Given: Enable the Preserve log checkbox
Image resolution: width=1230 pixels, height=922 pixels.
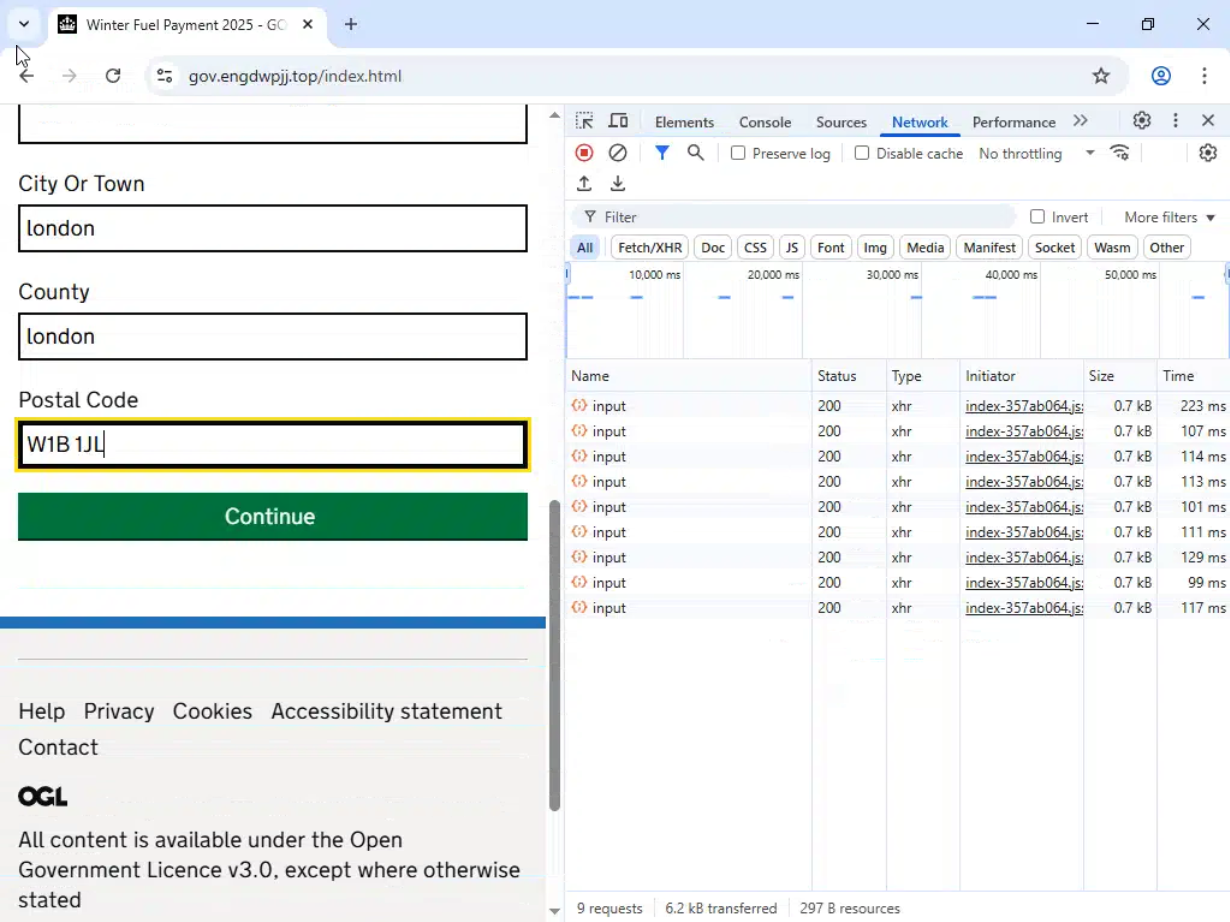Looking at the screenshot, I should point(738,153).
